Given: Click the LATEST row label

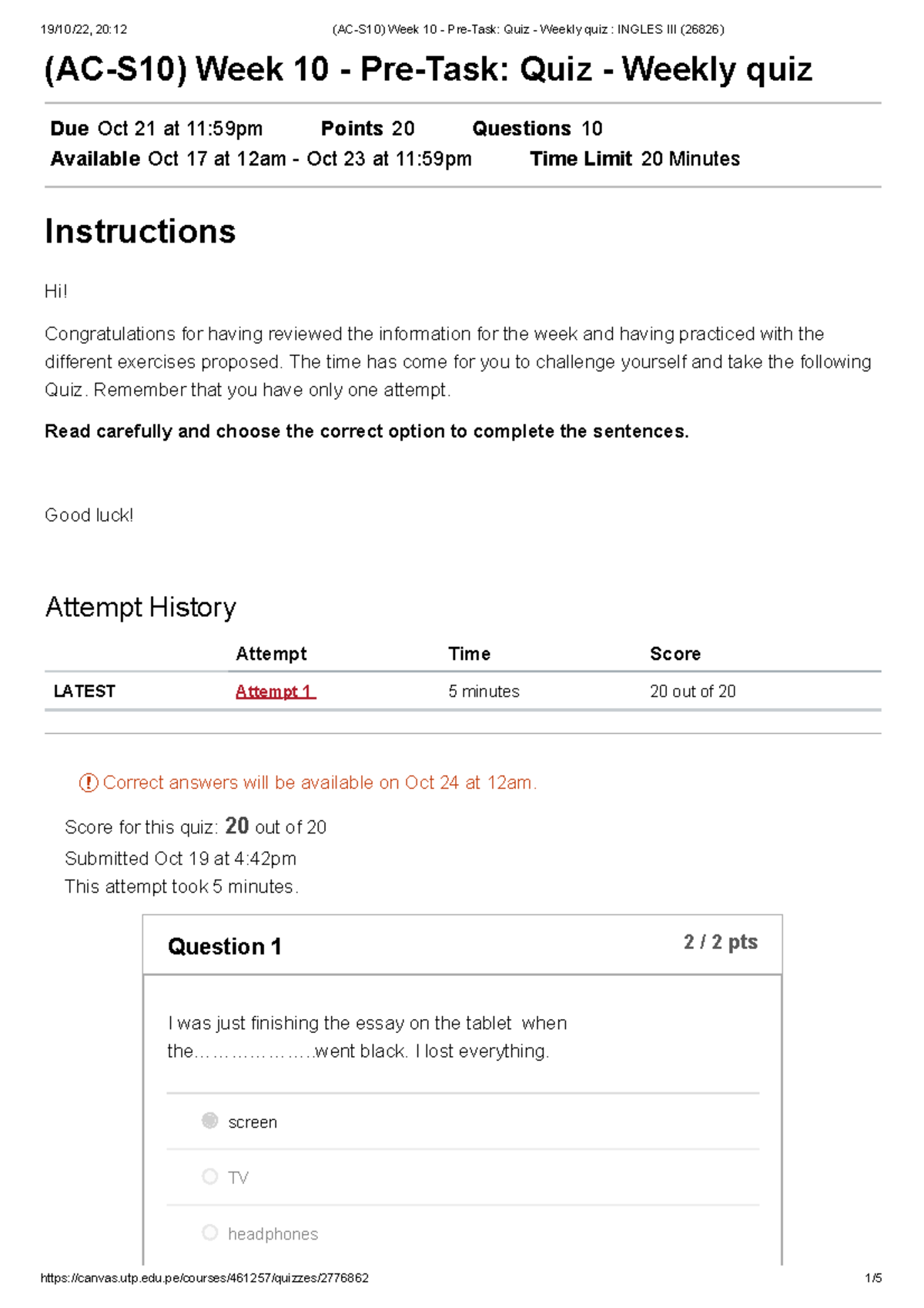Looking at the screenshot, I should [82, 691].
